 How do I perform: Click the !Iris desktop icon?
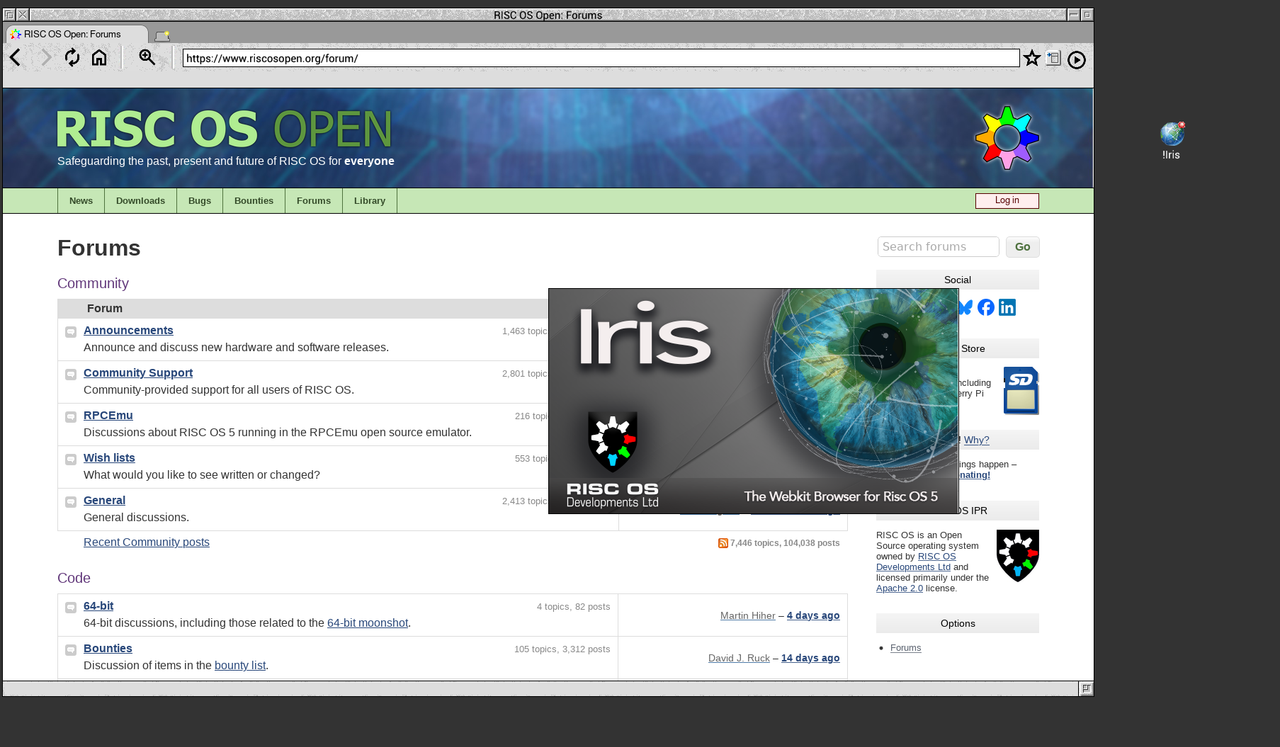point(1172,140)
